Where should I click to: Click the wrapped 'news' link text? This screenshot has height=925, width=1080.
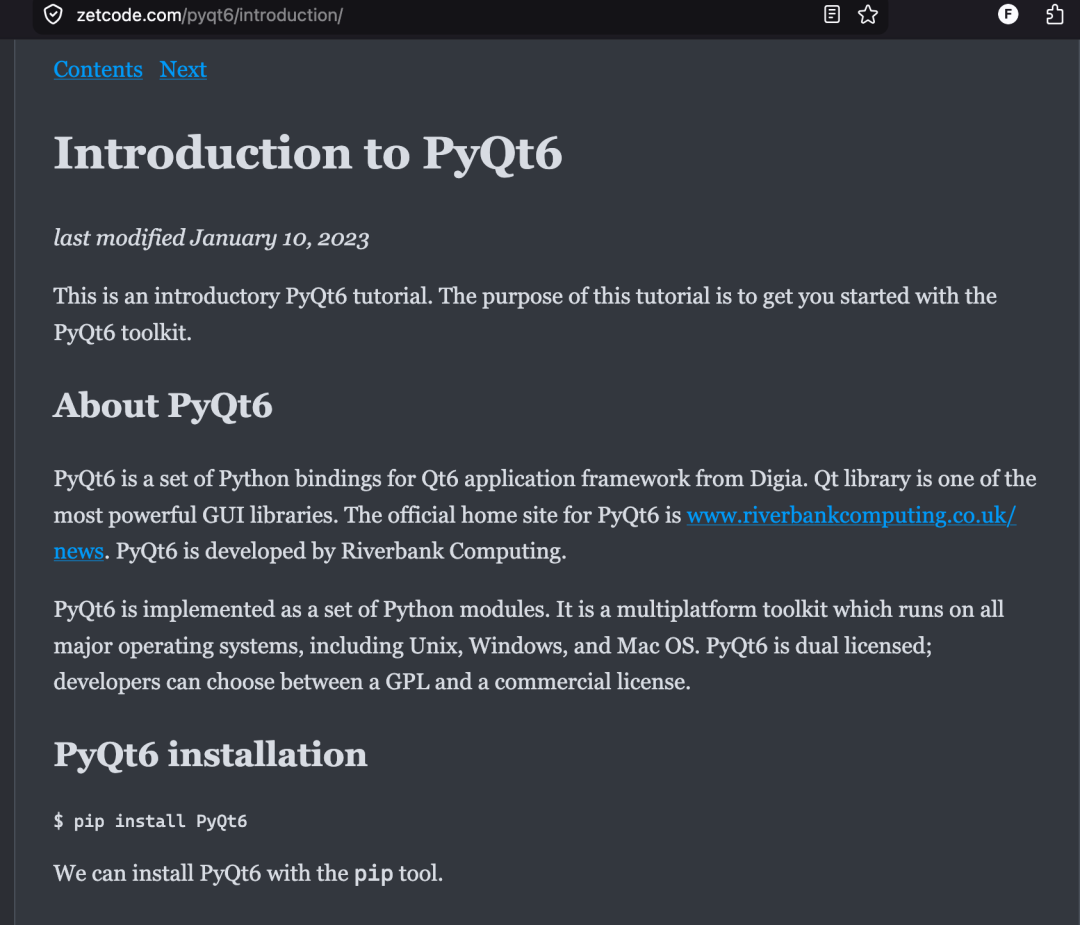click(x=79, y=551)
